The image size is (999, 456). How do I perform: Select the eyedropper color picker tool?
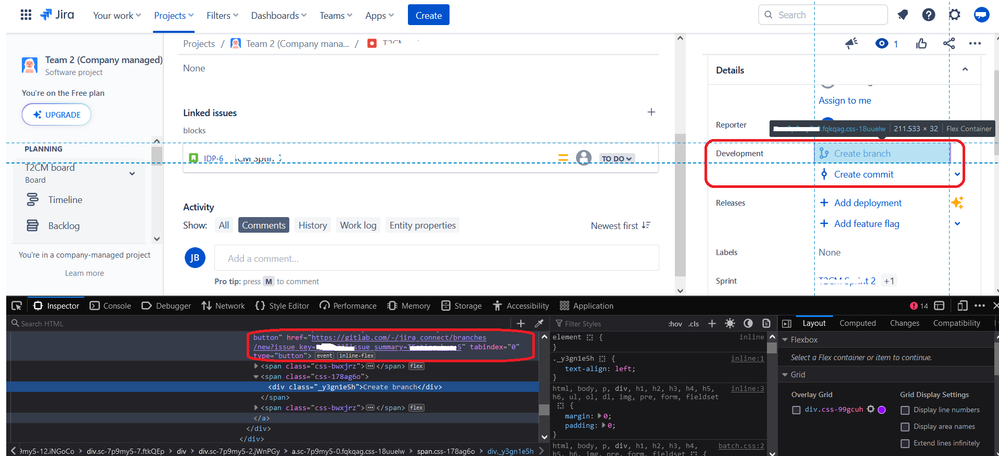pyautogui.click(x=538, y=324)
